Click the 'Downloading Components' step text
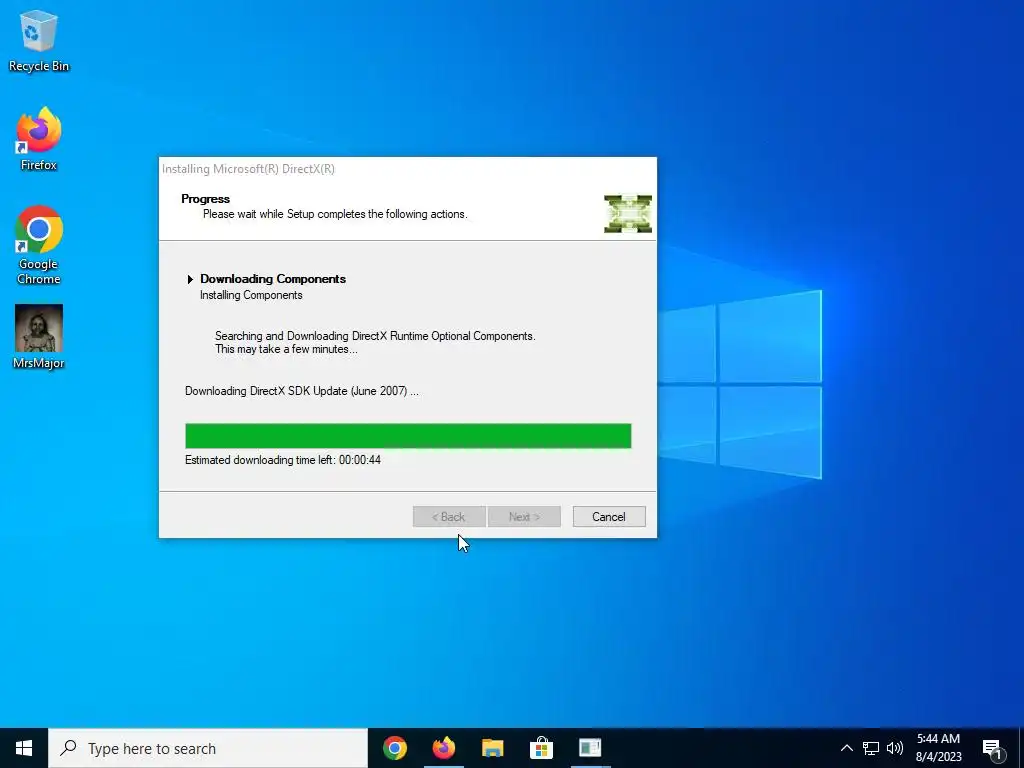 pyautogui.click(x=273, y=279)
